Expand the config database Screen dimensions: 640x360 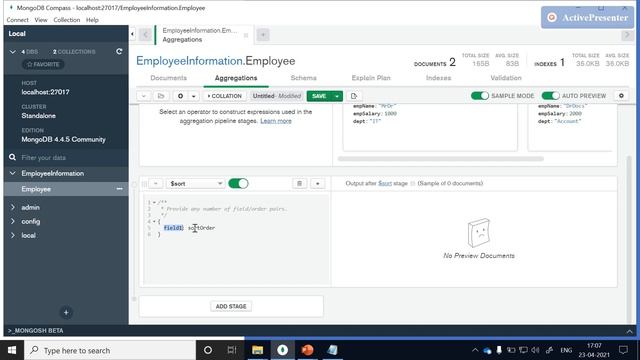13,221
